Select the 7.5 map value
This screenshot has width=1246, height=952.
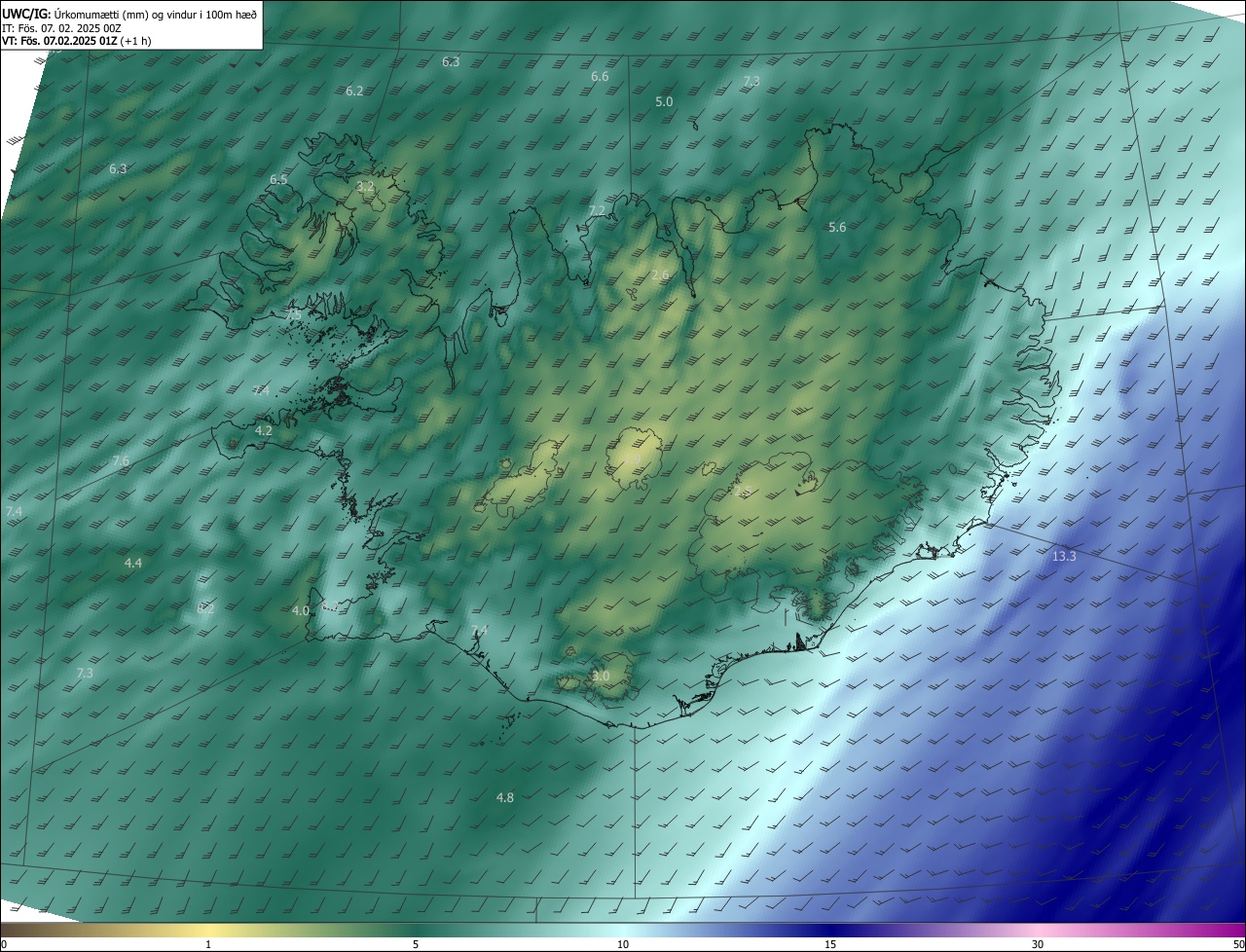(x=292, y=314)
